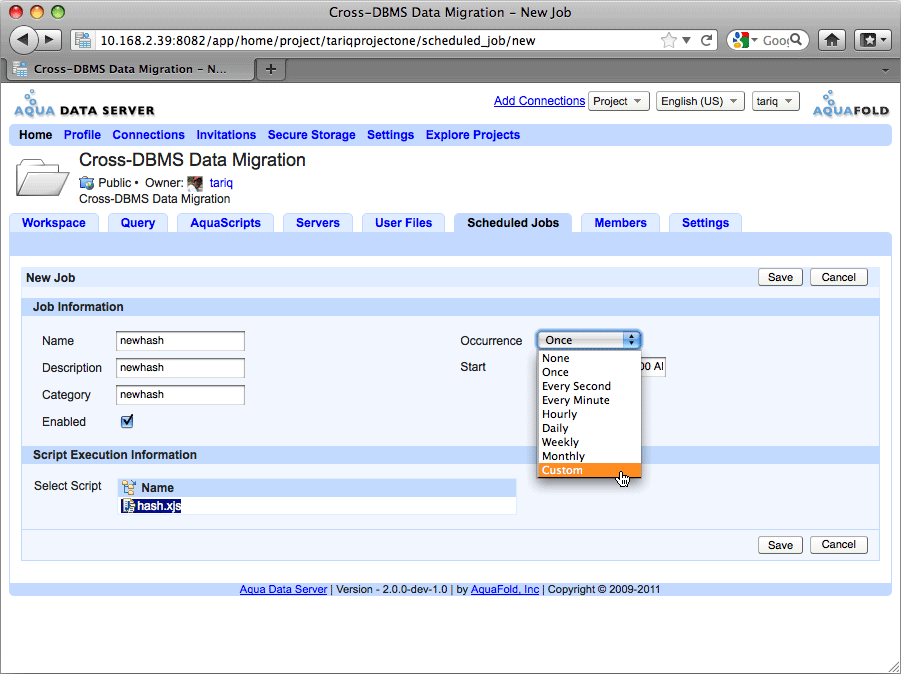The image size is (901, 674).
Task: Click the reload page icon
Action: (x=706, y=40)
